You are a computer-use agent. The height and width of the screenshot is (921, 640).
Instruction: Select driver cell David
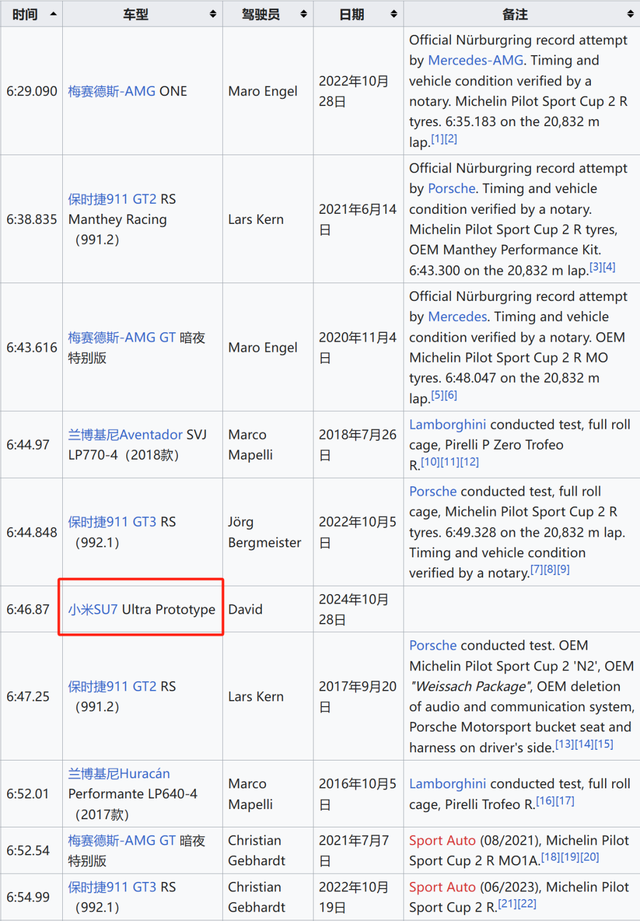coord(268,609)
